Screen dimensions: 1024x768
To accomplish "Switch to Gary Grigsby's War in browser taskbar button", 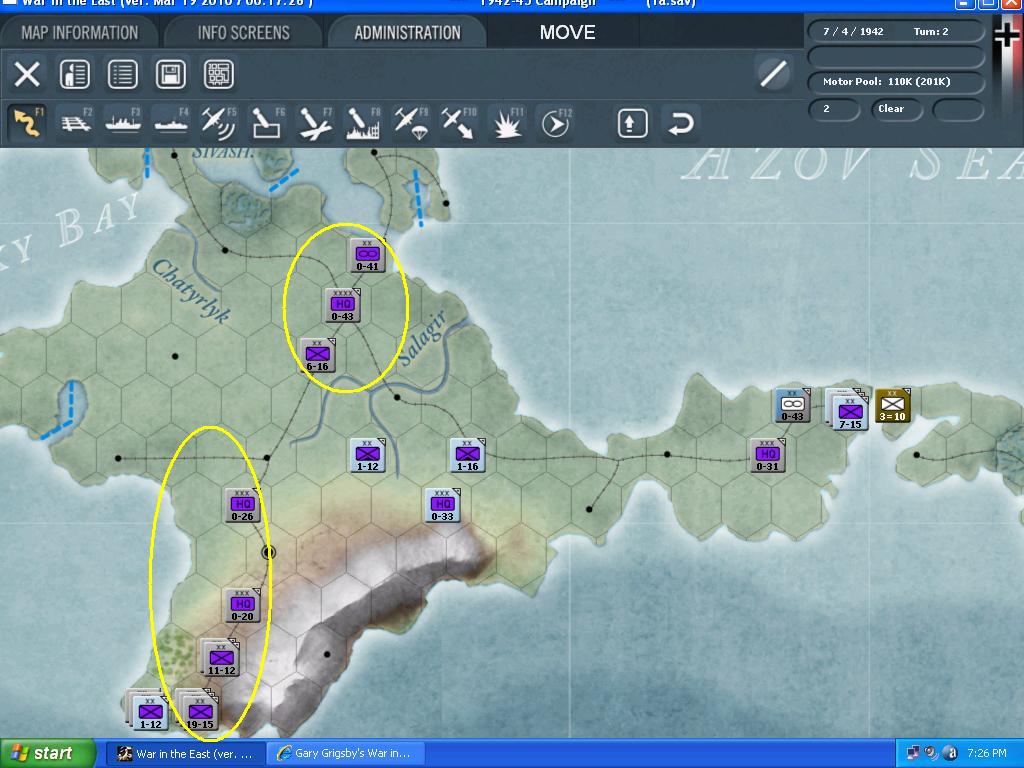I will 346,754.
